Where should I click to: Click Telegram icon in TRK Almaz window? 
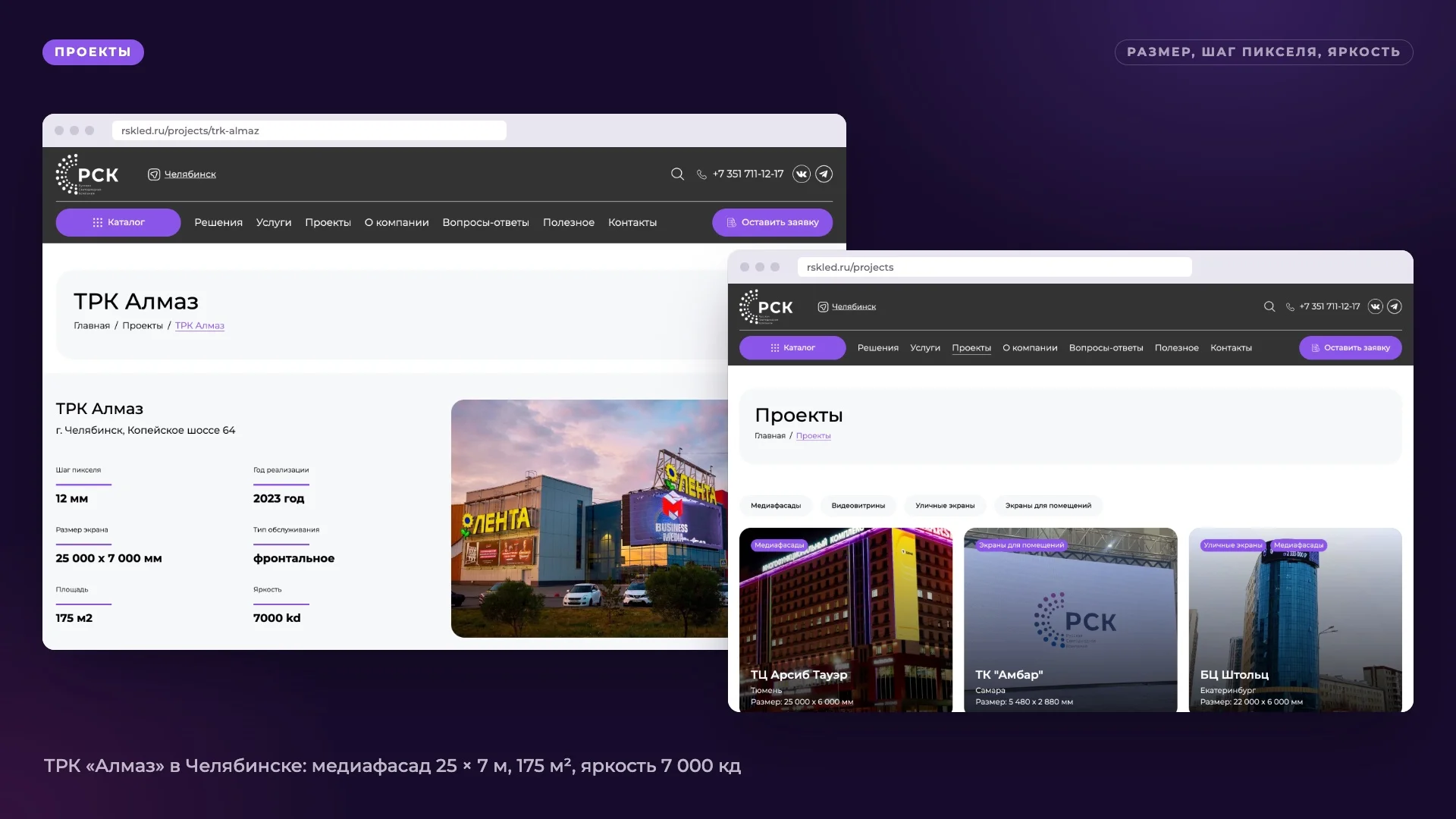click(824, 174)
